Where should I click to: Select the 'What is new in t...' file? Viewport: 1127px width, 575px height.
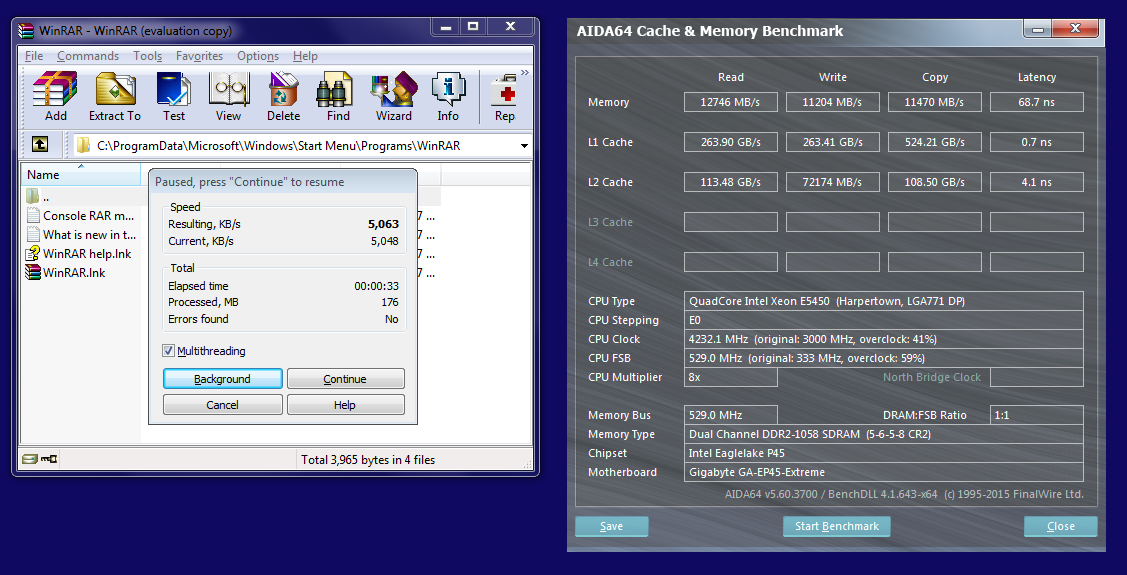80,234
